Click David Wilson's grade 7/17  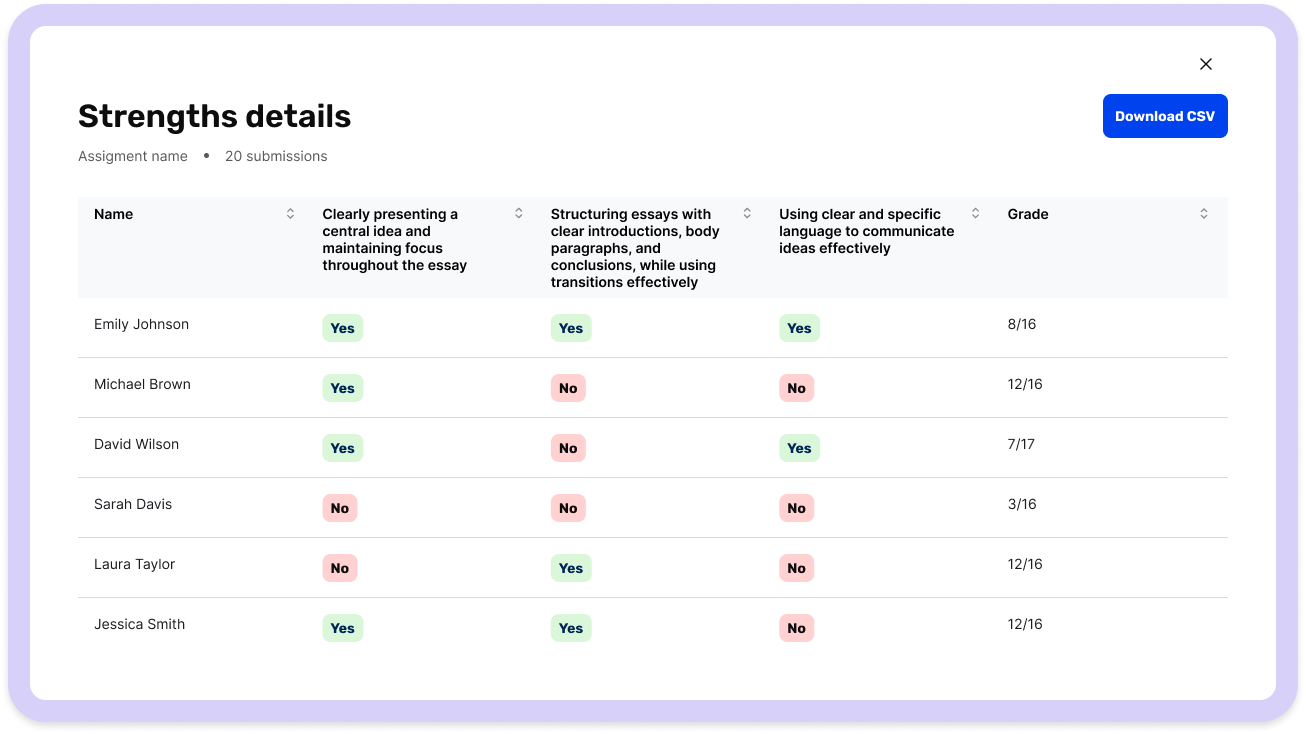point(1021,444)
